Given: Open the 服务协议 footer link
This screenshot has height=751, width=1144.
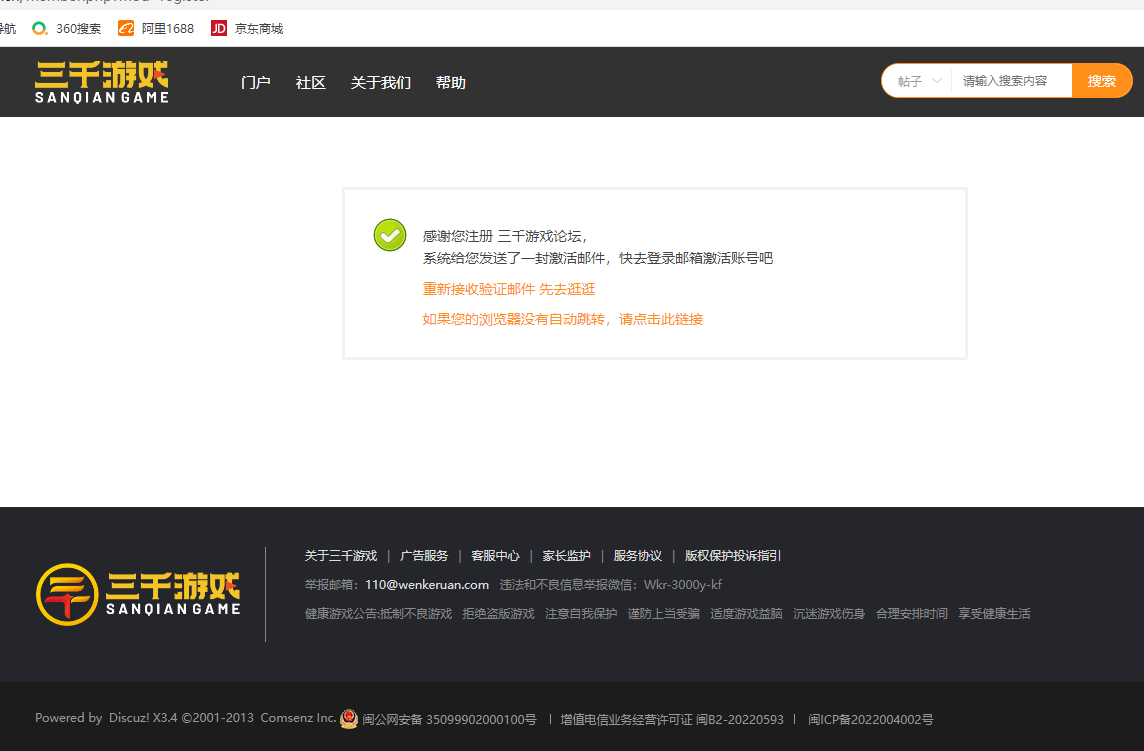Looking at the screenshot, I should click(x=638, y=556).
